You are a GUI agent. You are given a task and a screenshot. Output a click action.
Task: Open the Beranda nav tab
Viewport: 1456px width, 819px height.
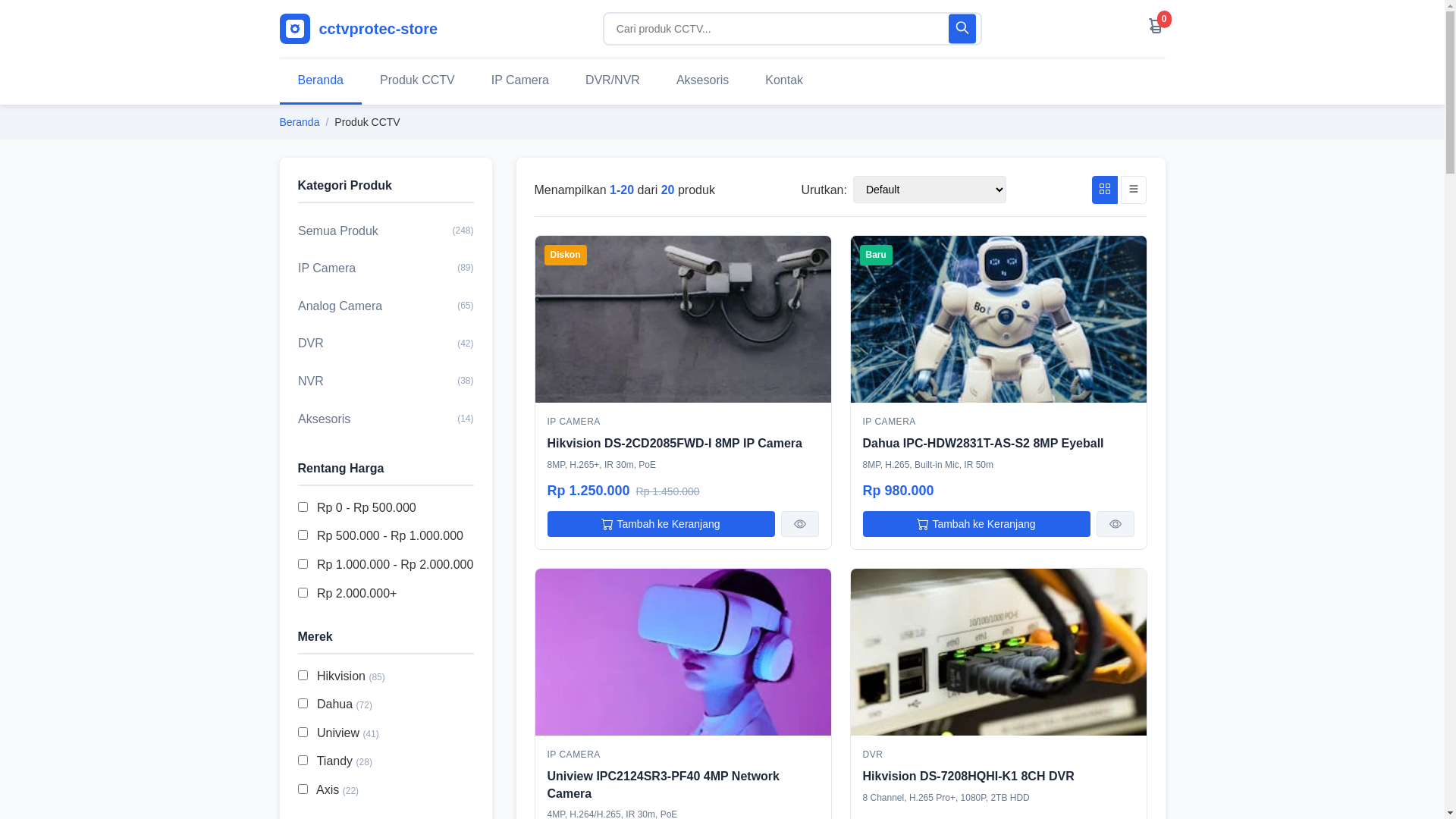[x=320, y=80]
